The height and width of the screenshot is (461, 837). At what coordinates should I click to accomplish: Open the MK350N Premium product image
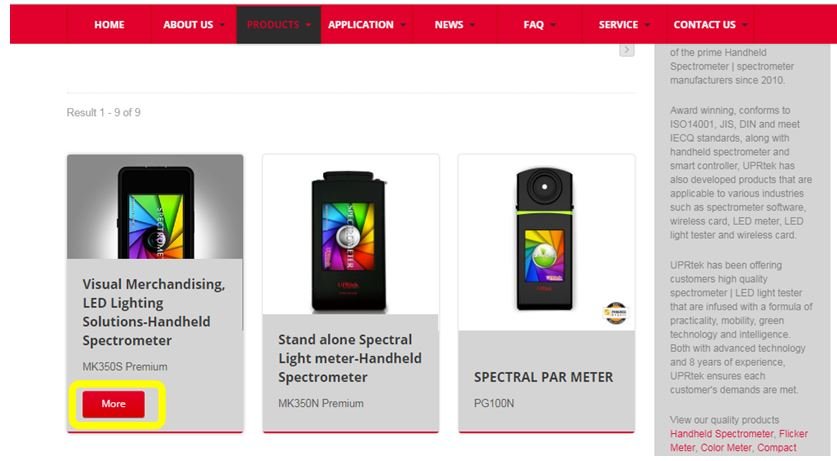(x=351, y=235)
